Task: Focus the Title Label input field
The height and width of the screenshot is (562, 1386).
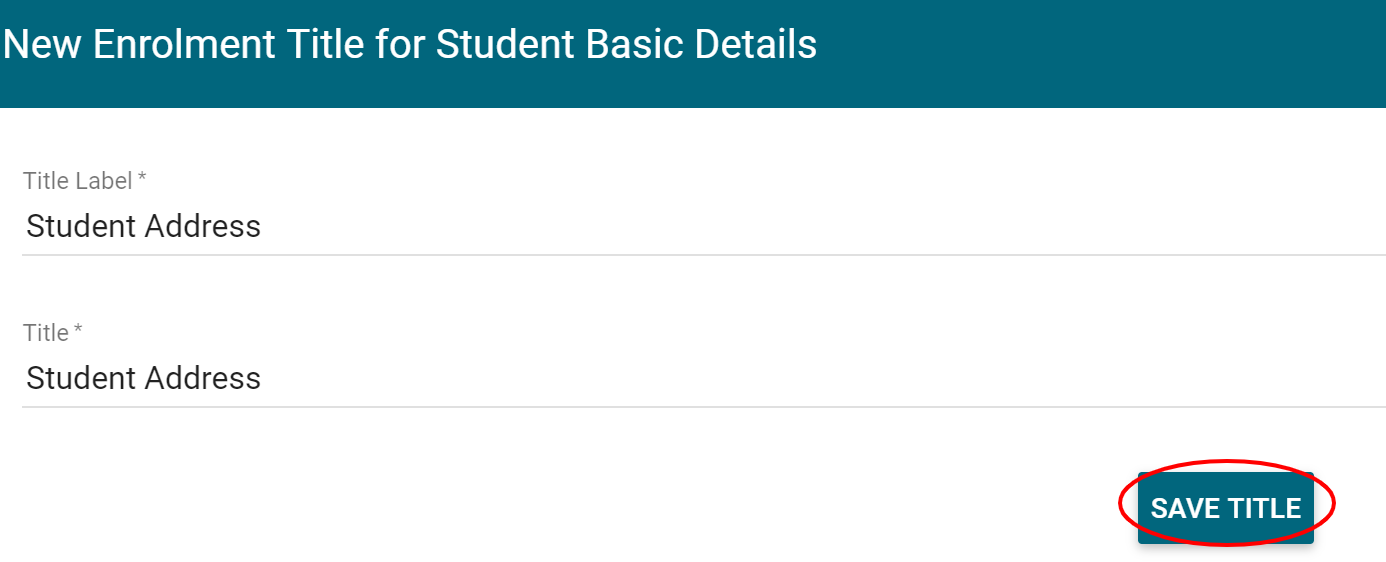Action: point(700,226)
